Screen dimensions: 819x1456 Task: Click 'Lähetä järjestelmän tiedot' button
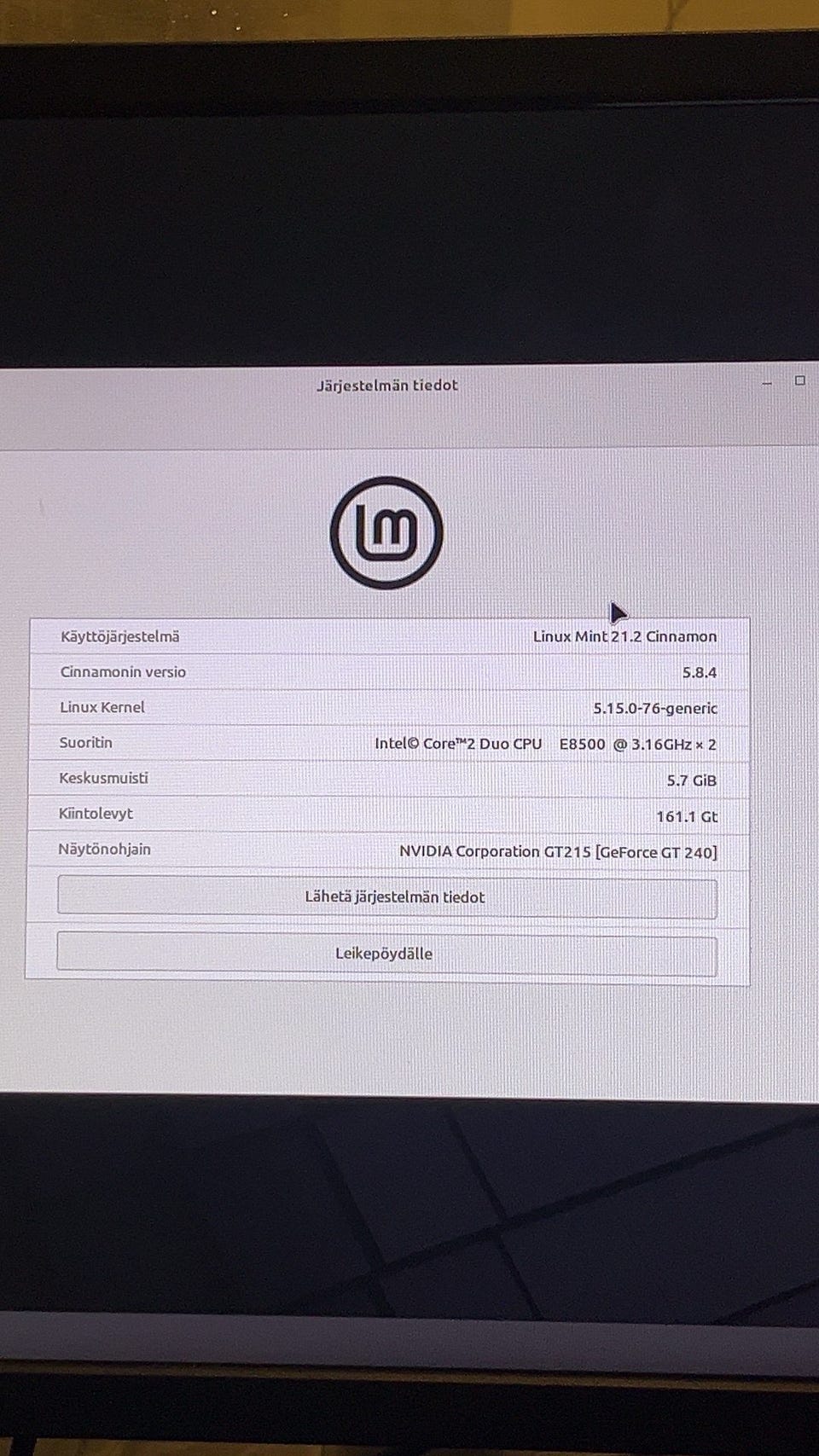[x=387, y=897]
